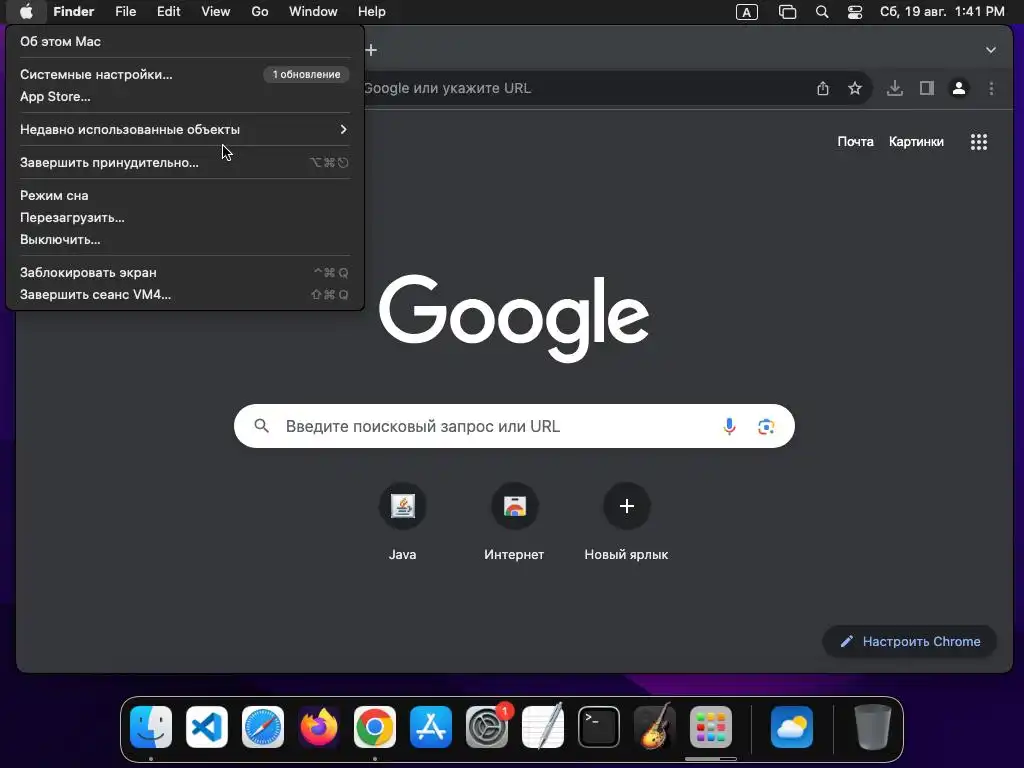Open the Help menu
Screen dimensions: 1024x768
coord(372,12)
